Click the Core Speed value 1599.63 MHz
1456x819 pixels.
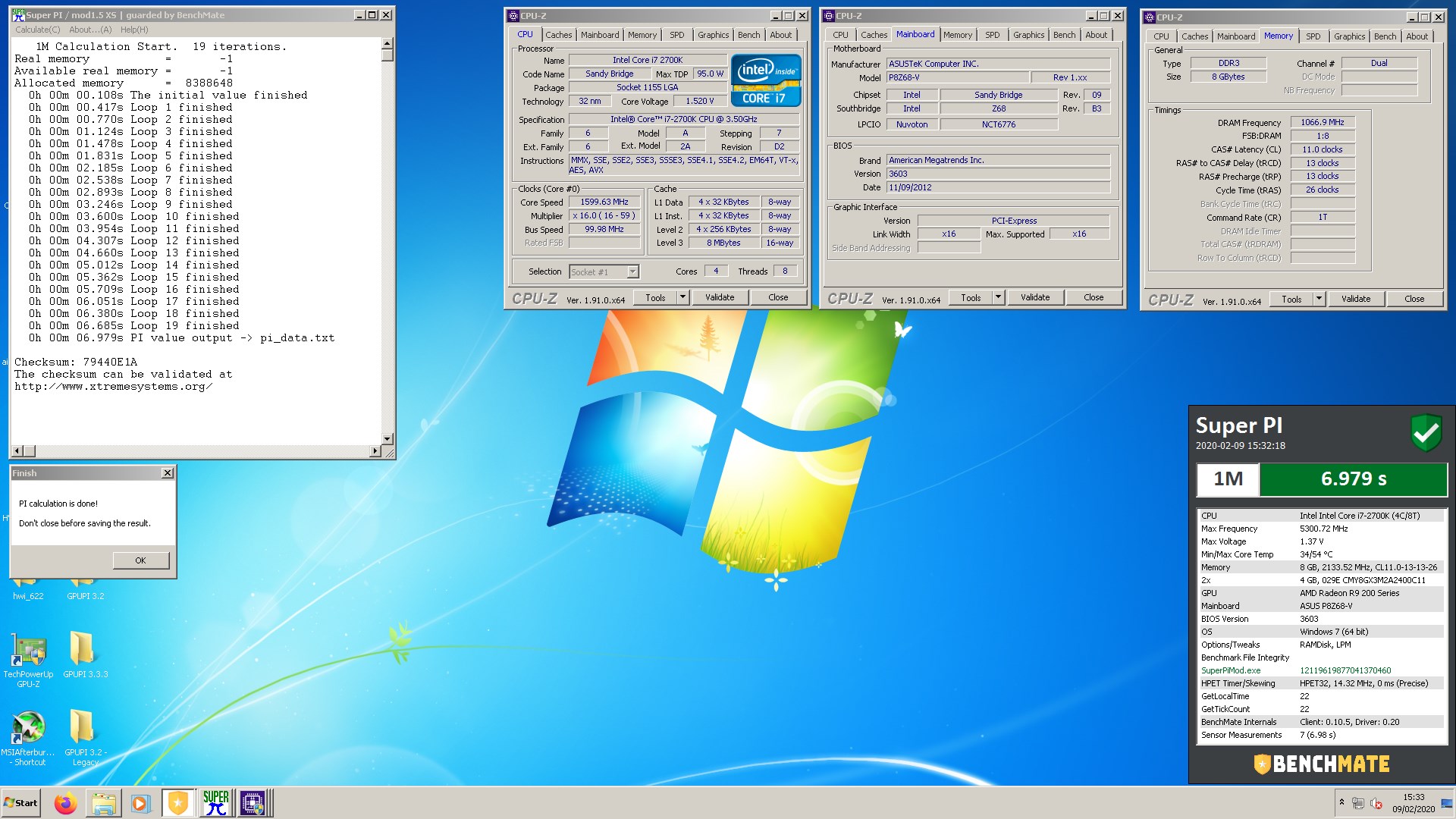(x=604, y=202)
